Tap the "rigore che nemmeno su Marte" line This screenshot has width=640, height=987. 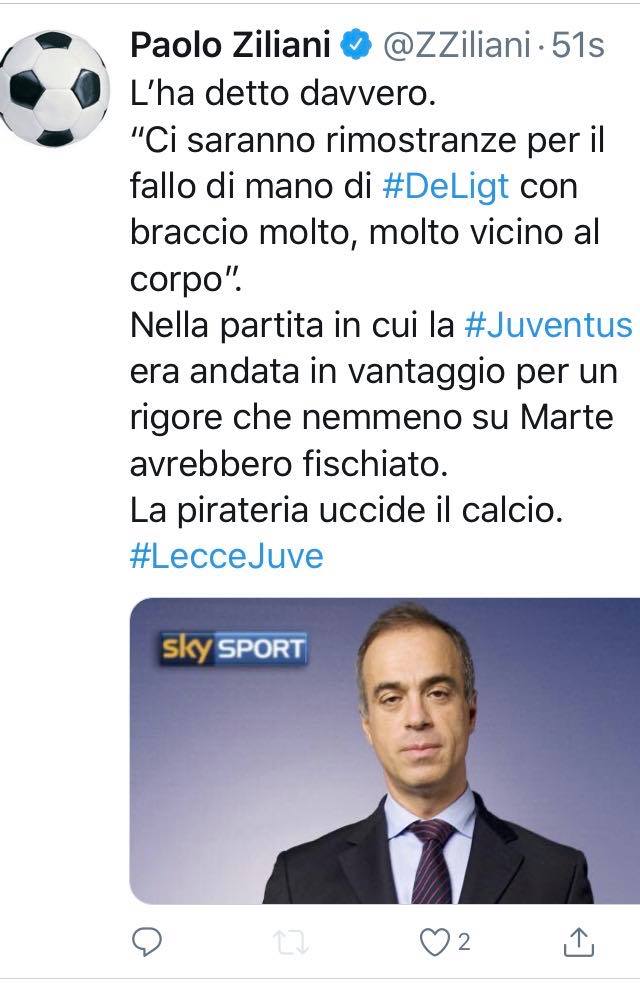point(371,417)
